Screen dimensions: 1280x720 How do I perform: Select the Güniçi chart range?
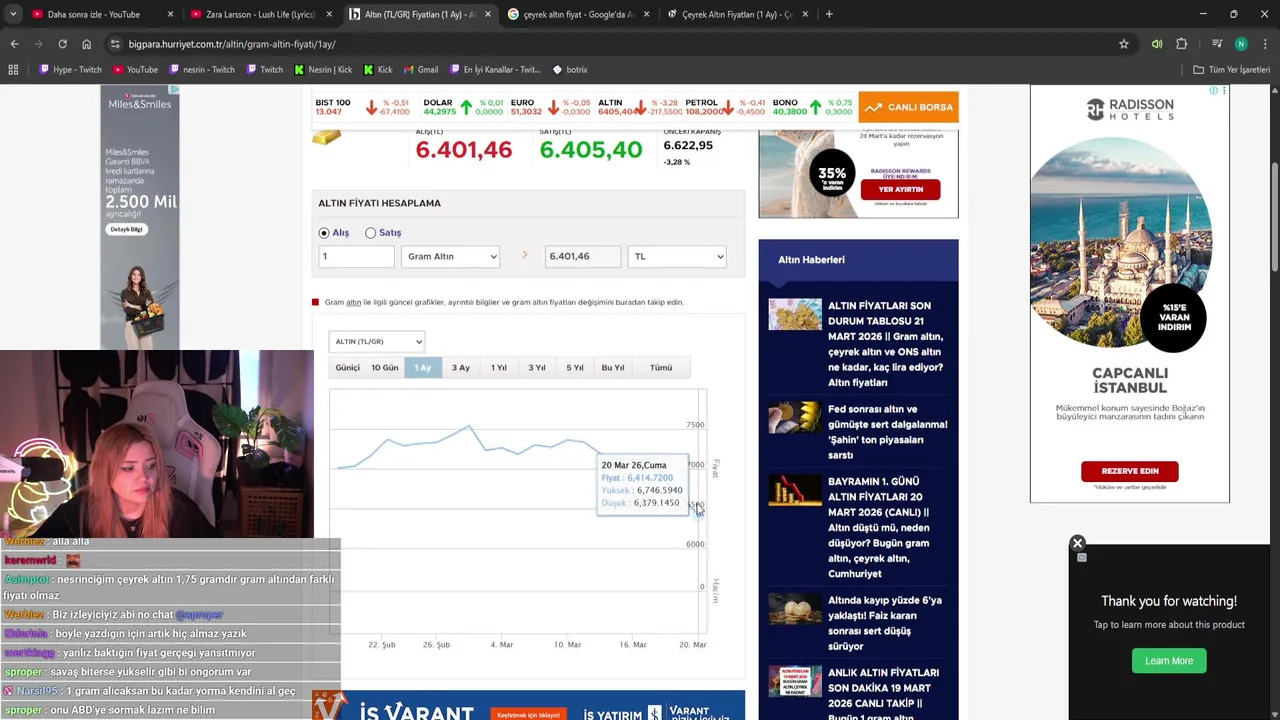point(347,368)
